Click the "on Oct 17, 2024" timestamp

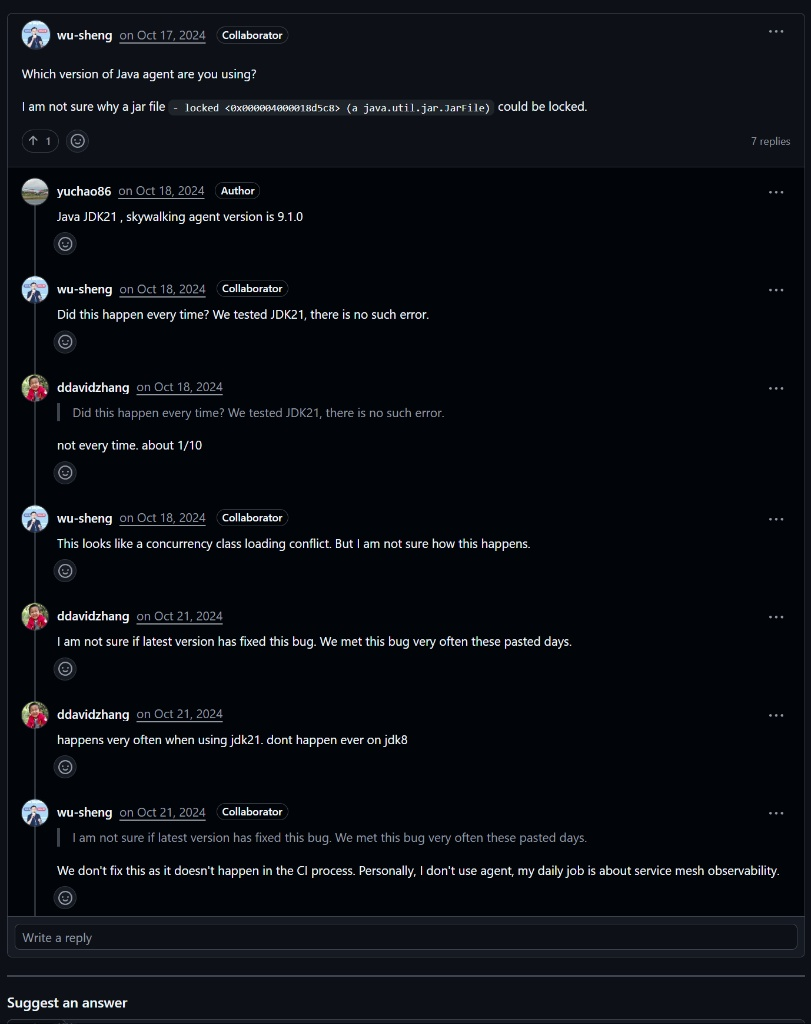[x=162, y=35]
